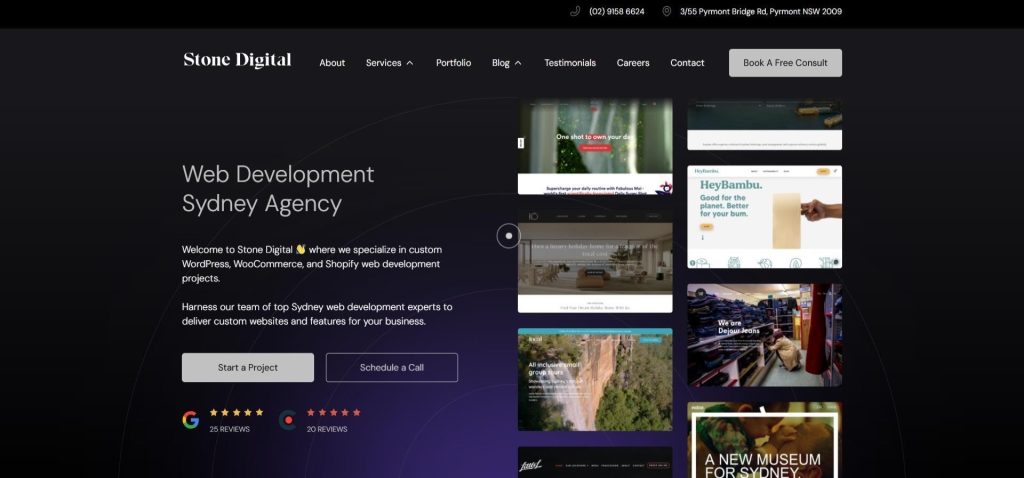The width and height of the screenshot is (1024, 478).
Task: Click the 'Welcome to Stone Digital' paragraph
Action: tap(312, 264)
